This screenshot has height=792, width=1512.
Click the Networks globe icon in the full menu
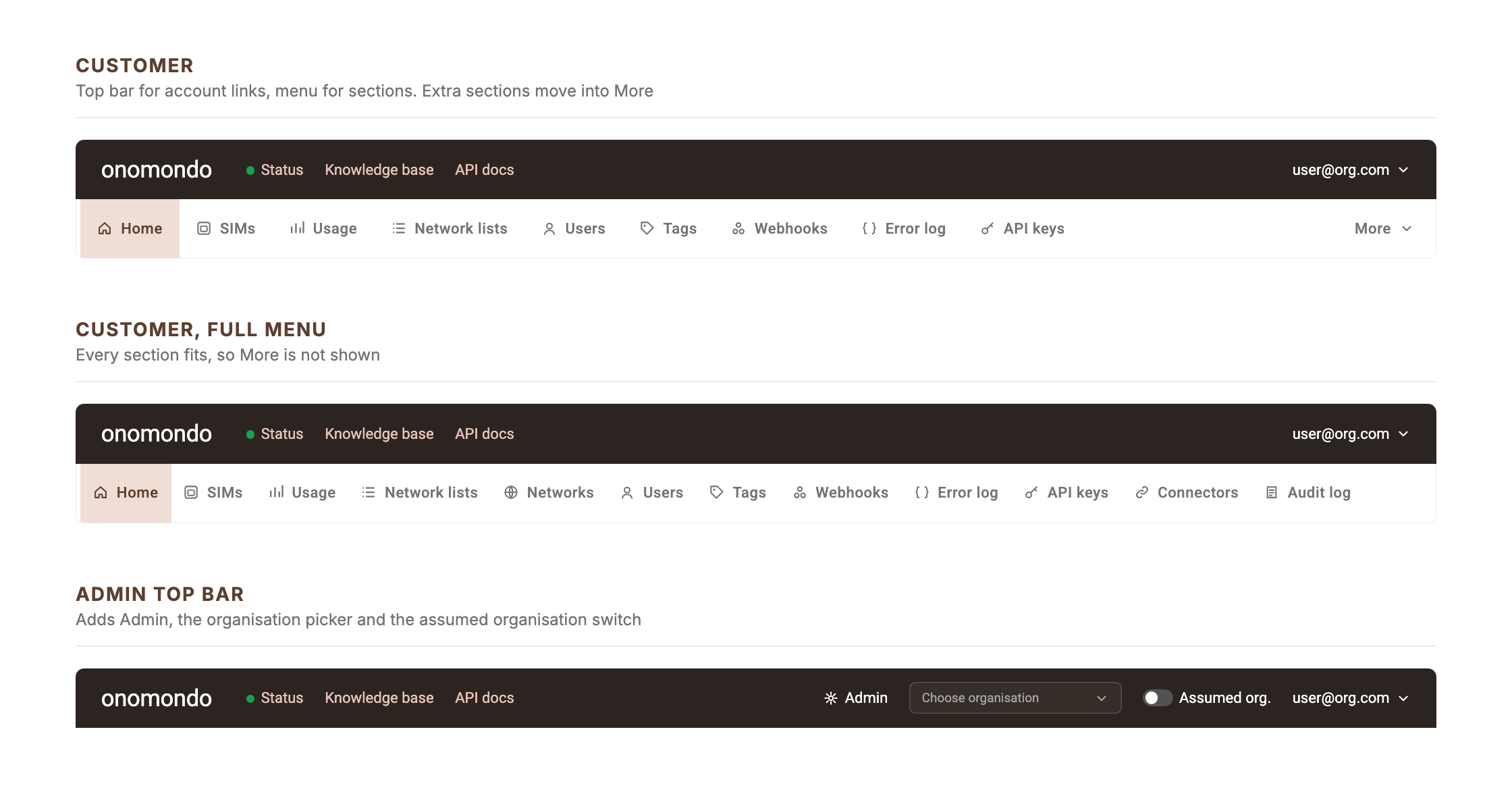(511, 493)
